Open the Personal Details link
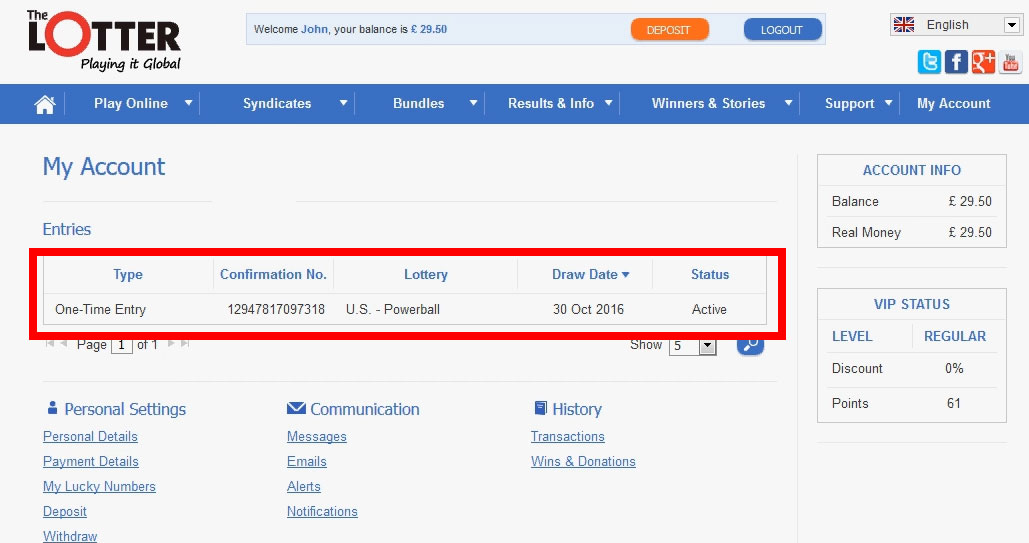Screen dimensions: 1029x543 pos(90,437)
